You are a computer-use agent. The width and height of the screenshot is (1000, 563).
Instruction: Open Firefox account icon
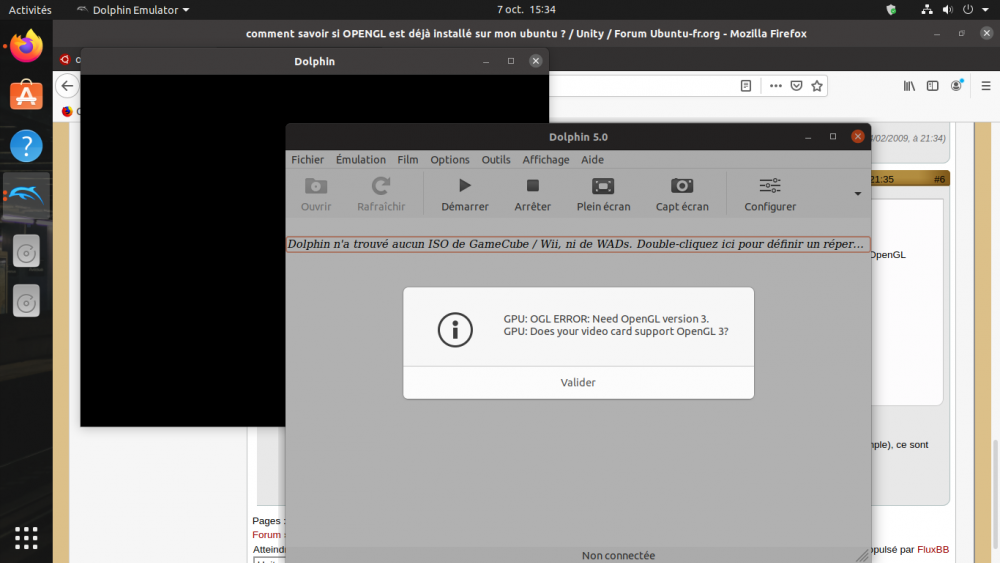(x=956, y=86)
